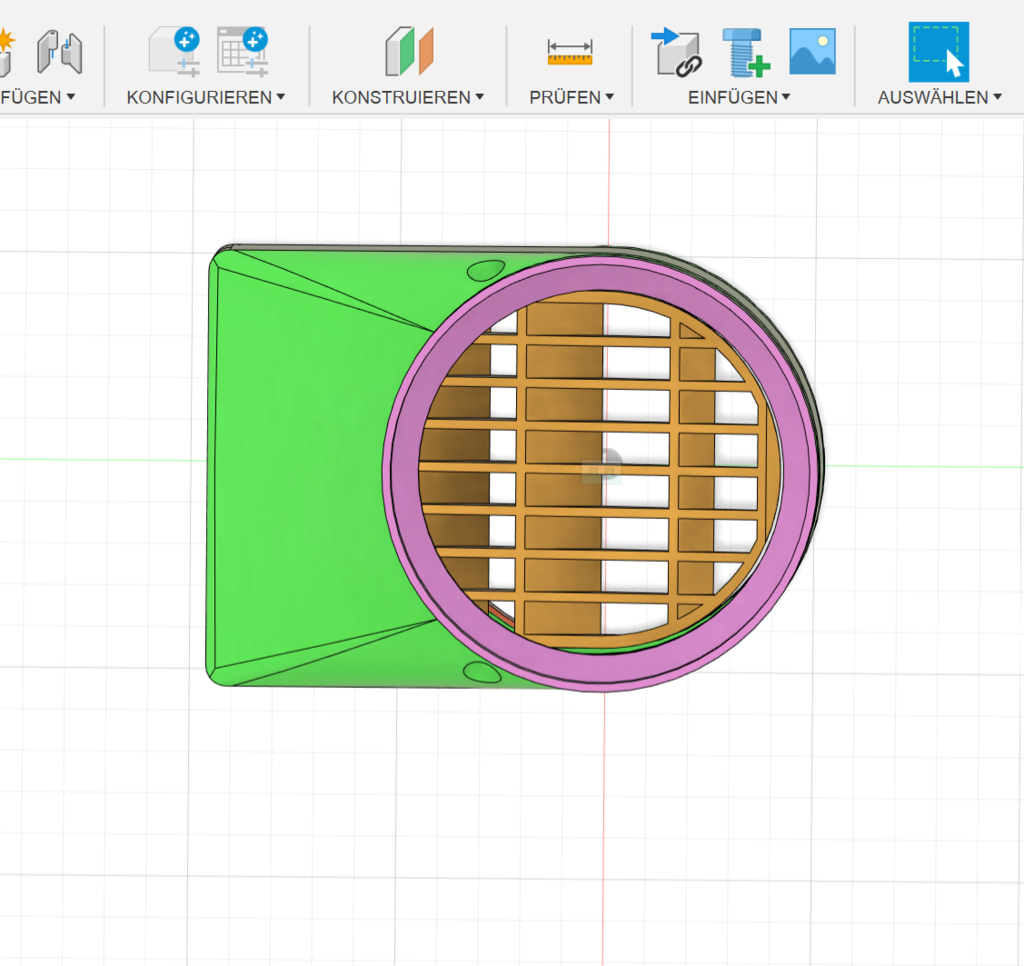Open the EINFÜGEN dropdown menu
This screenshot has height=966, width=1024.
[x=739, y=97]
